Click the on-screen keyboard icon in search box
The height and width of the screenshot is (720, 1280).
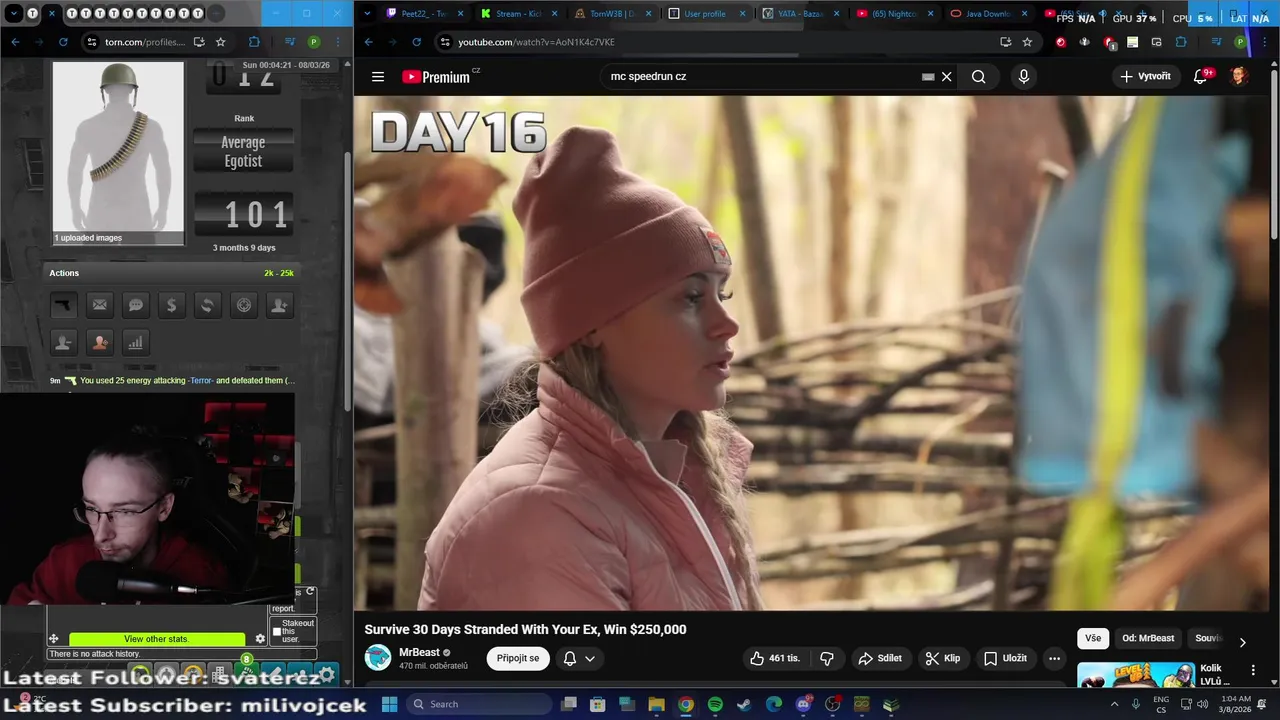tap(928, 77)
